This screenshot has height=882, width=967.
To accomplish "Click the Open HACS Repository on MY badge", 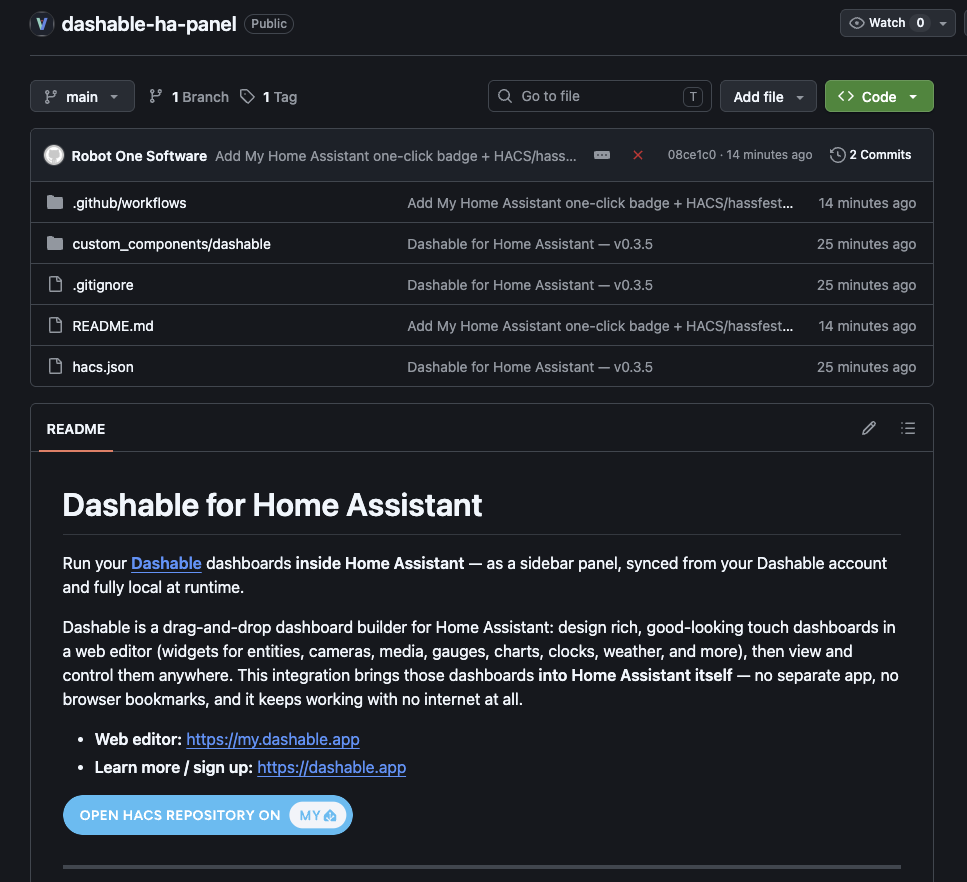I will click(x=208, y=815).
